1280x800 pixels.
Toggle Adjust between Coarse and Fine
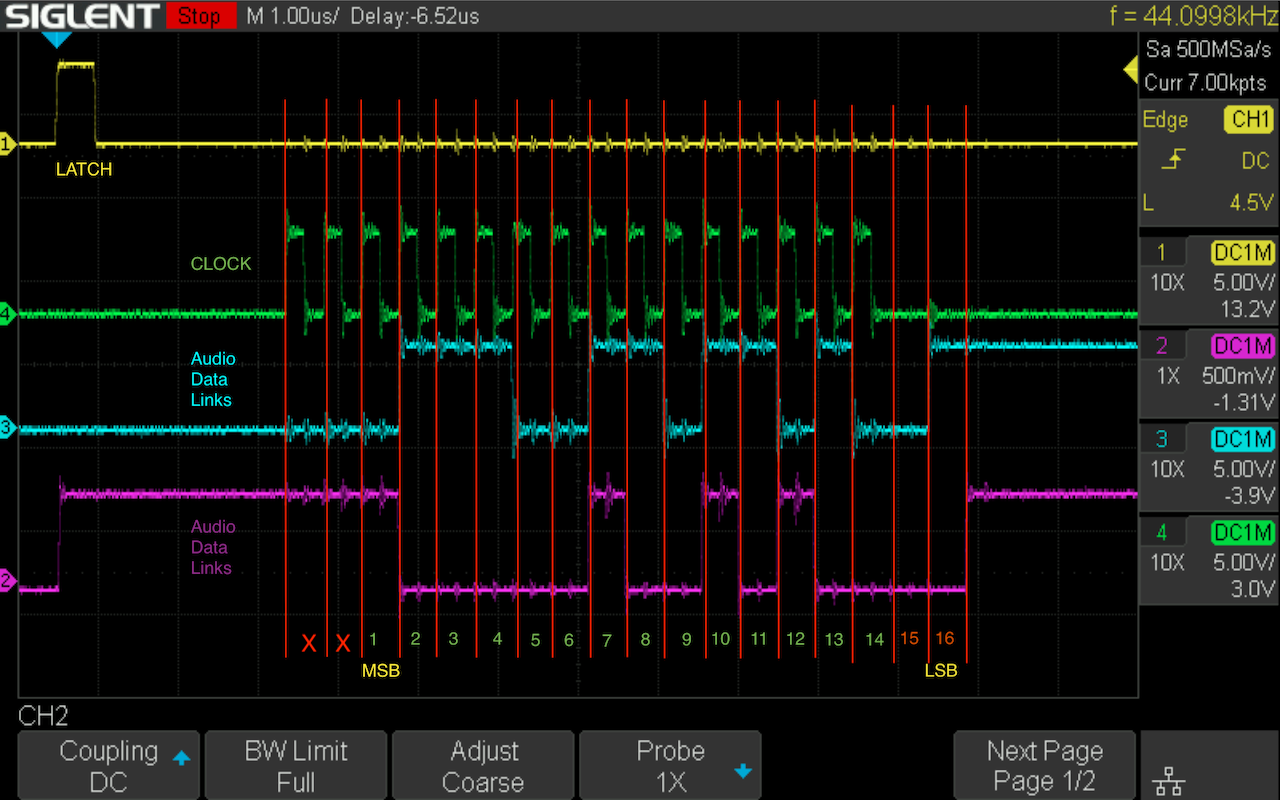(x=483, y=766)
